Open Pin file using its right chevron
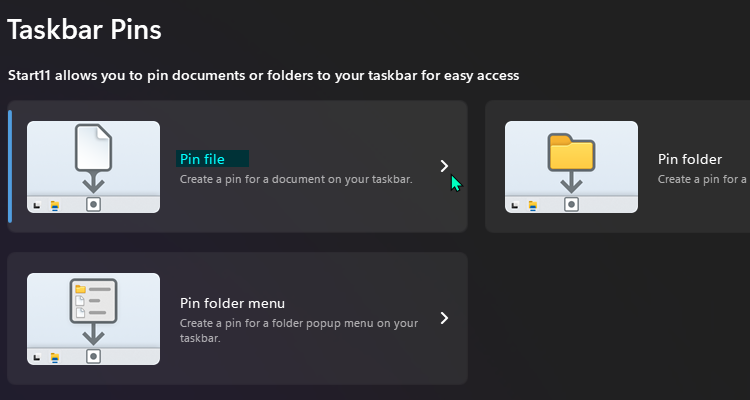The width and height of the screenshot is (750, 400). (444, 166)
